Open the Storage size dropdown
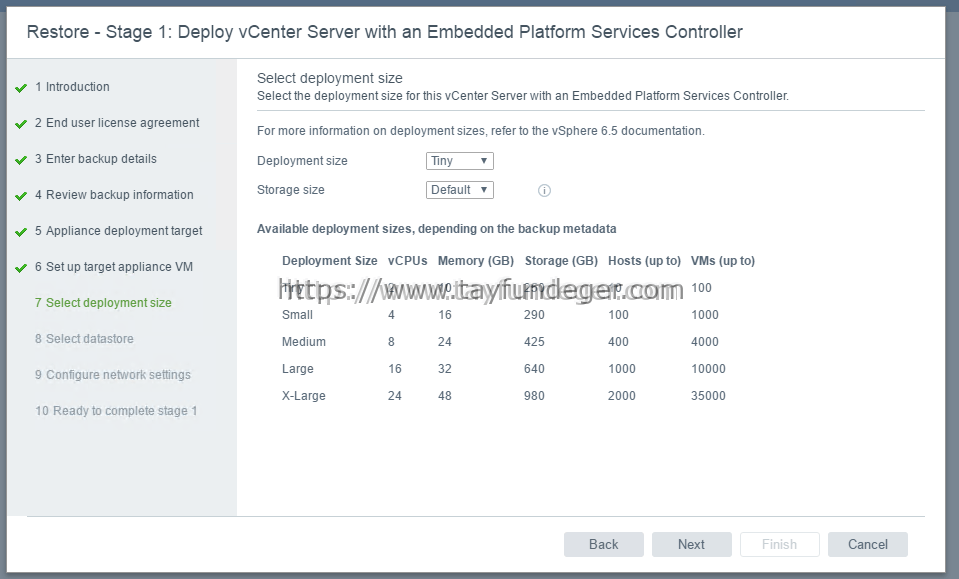This screenshot has height=579, width=959. 459,190
